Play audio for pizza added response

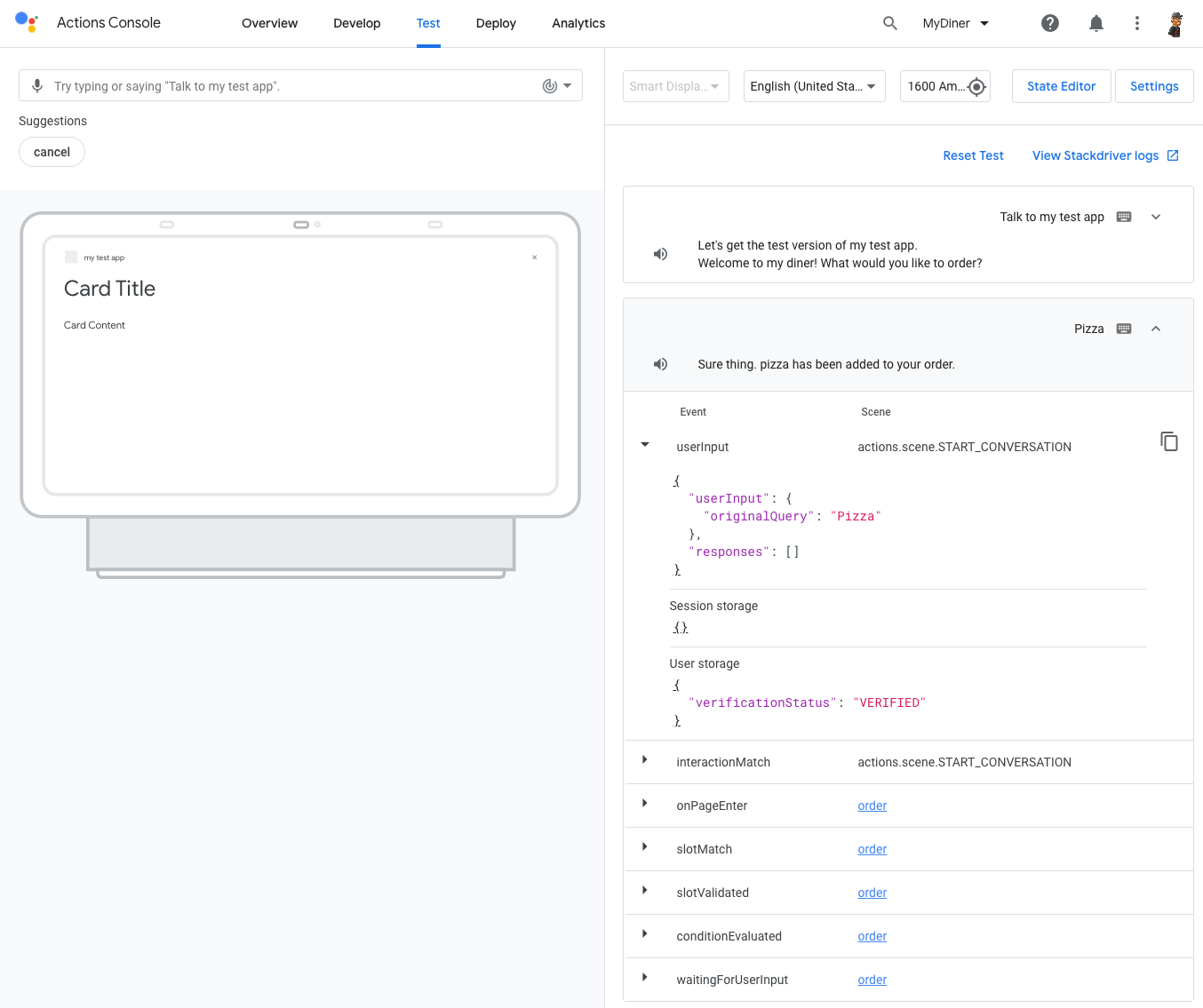(x=660, y=364)
